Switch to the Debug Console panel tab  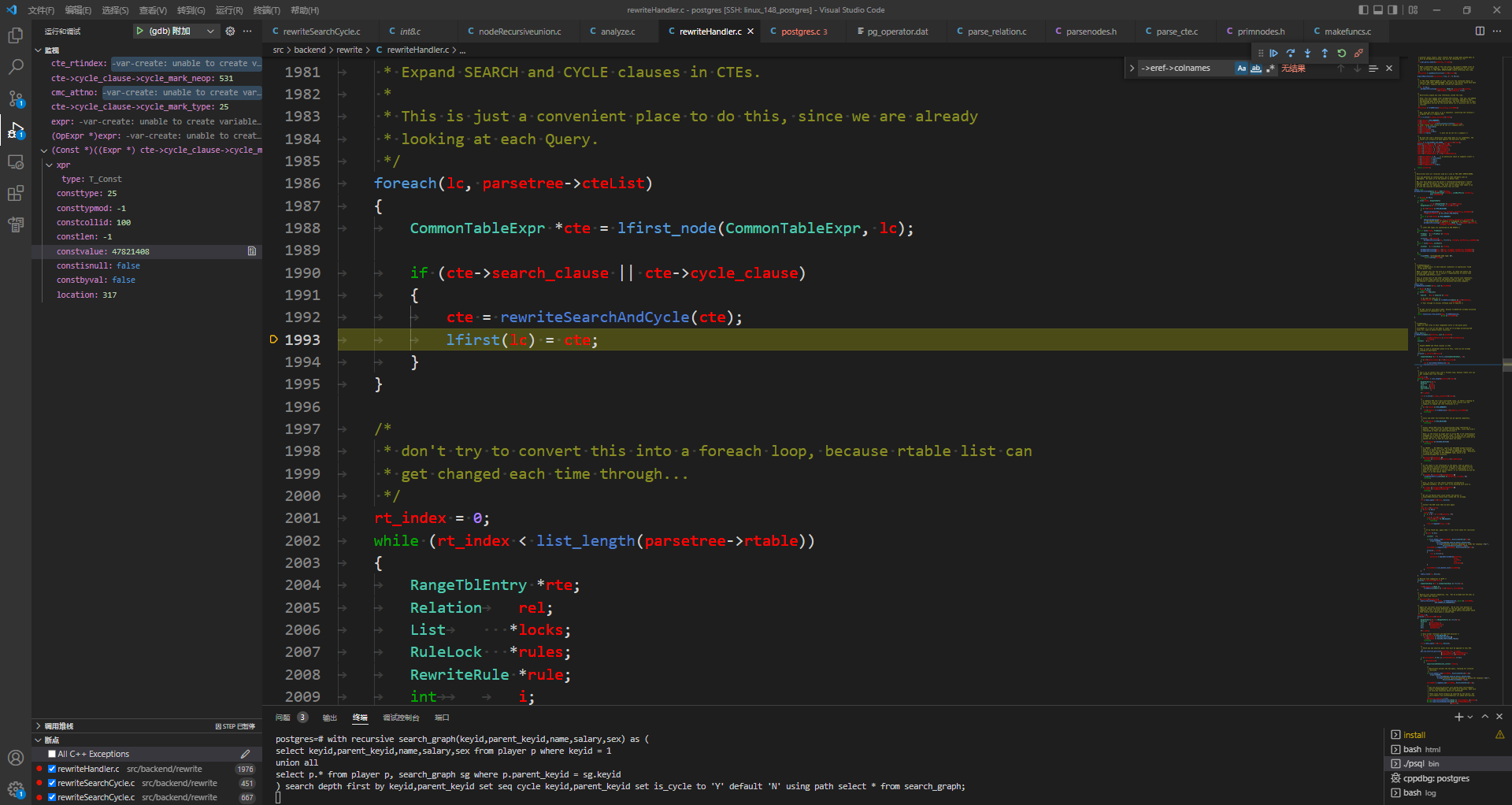click(x=401, y=718)
